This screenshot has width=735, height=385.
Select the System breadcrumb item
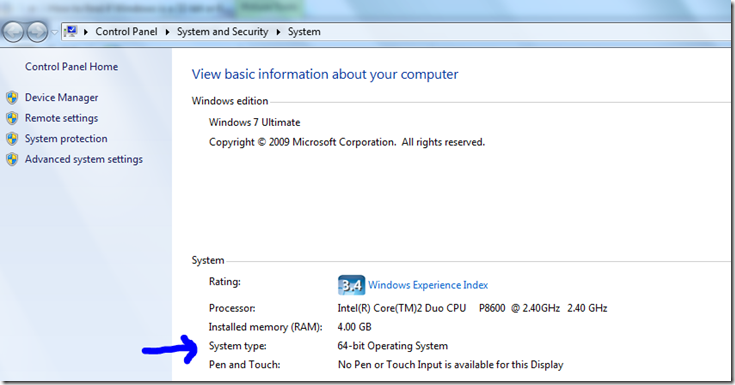[304, 31]
